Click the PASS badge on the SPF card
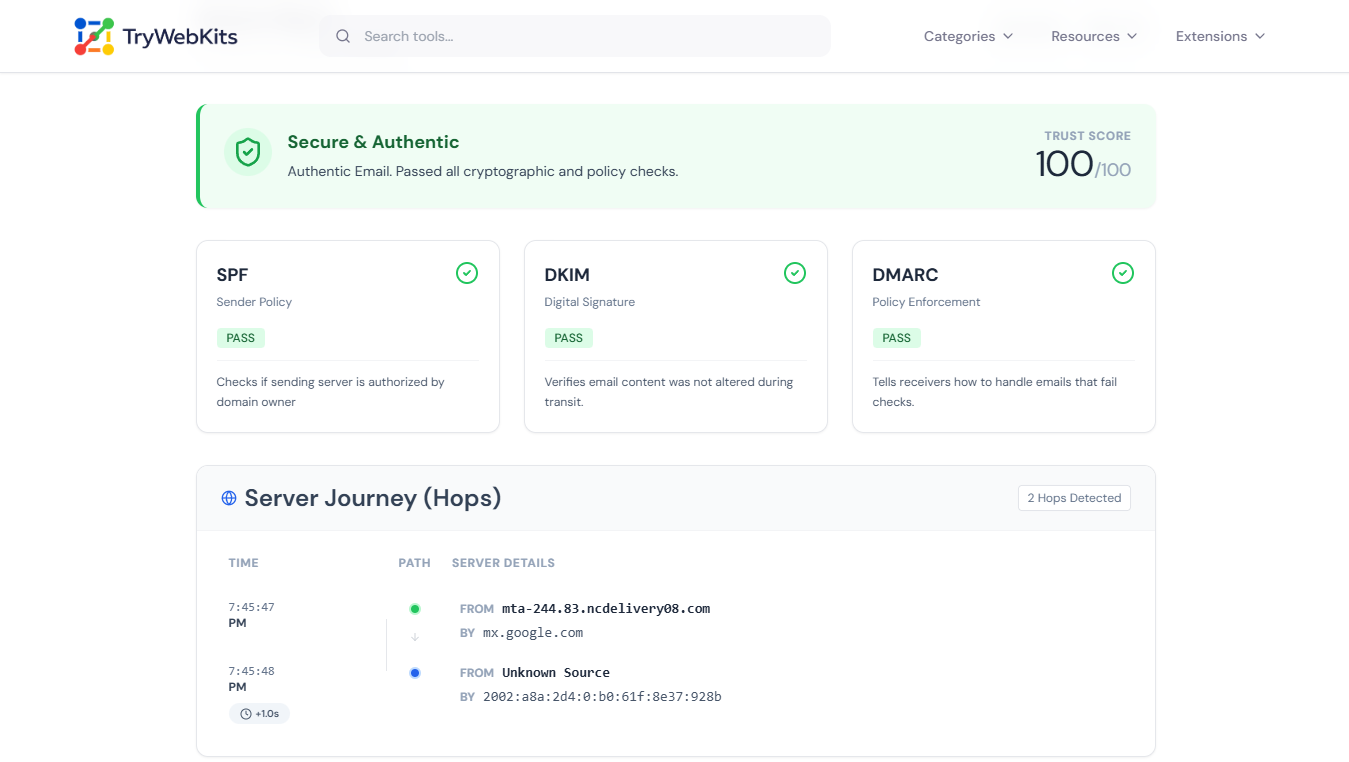 click(240, 337)
